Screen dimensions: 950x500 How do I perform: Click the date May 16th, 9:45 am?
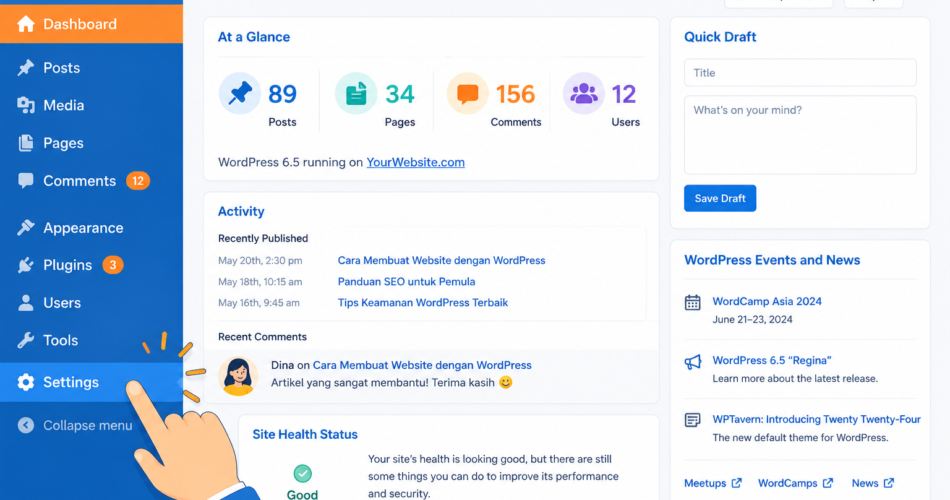[x=259, y=303]
